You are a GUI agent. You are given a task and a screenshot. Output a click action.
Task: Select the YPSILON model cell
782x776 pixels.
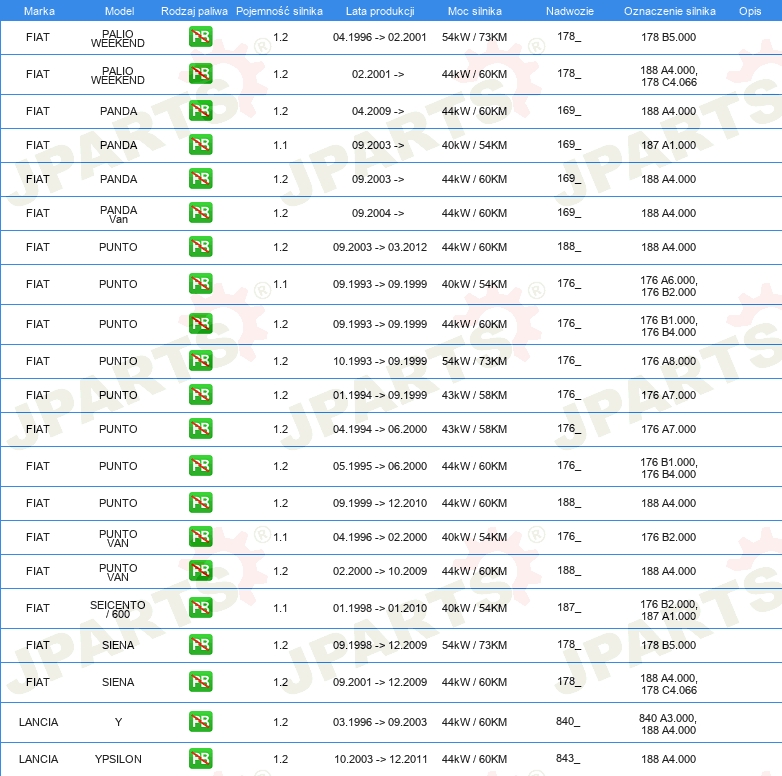pos(118,759)
